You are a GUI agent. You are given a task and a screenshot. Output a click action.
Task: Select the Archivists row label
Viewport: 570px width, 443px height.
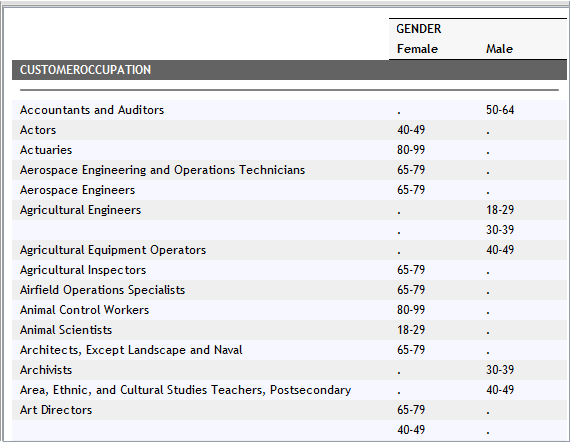pos(46,370)
